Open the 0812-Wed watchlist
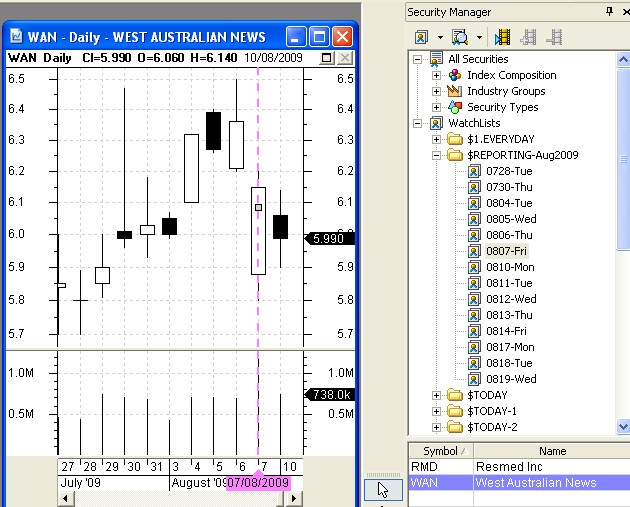630x507 pixels. pyautogui.click(x=511, y=299)
